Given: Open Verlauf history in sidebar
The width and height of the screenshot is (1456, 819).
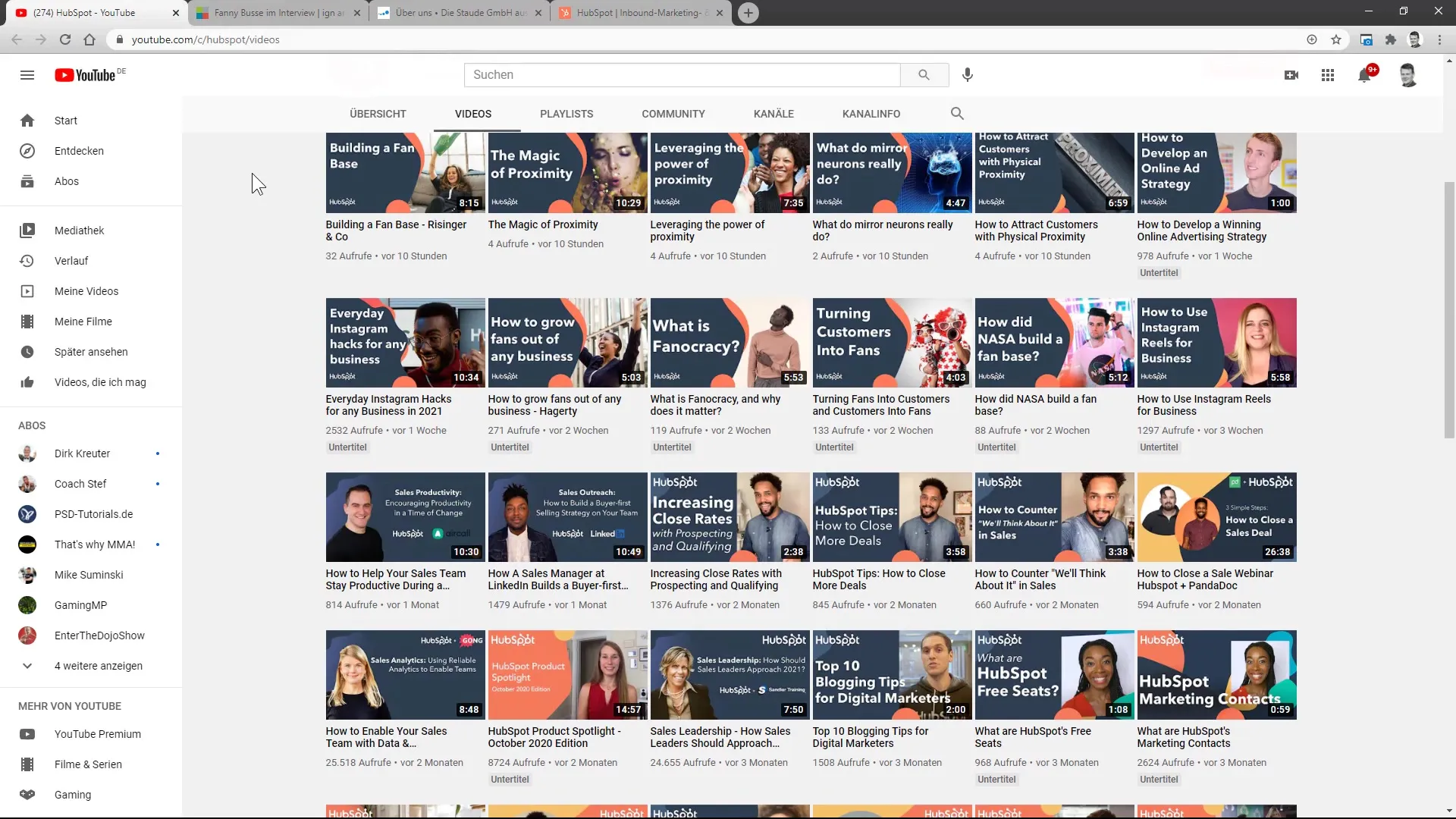Looking at the screenshot, I should (x=71, y=261).
